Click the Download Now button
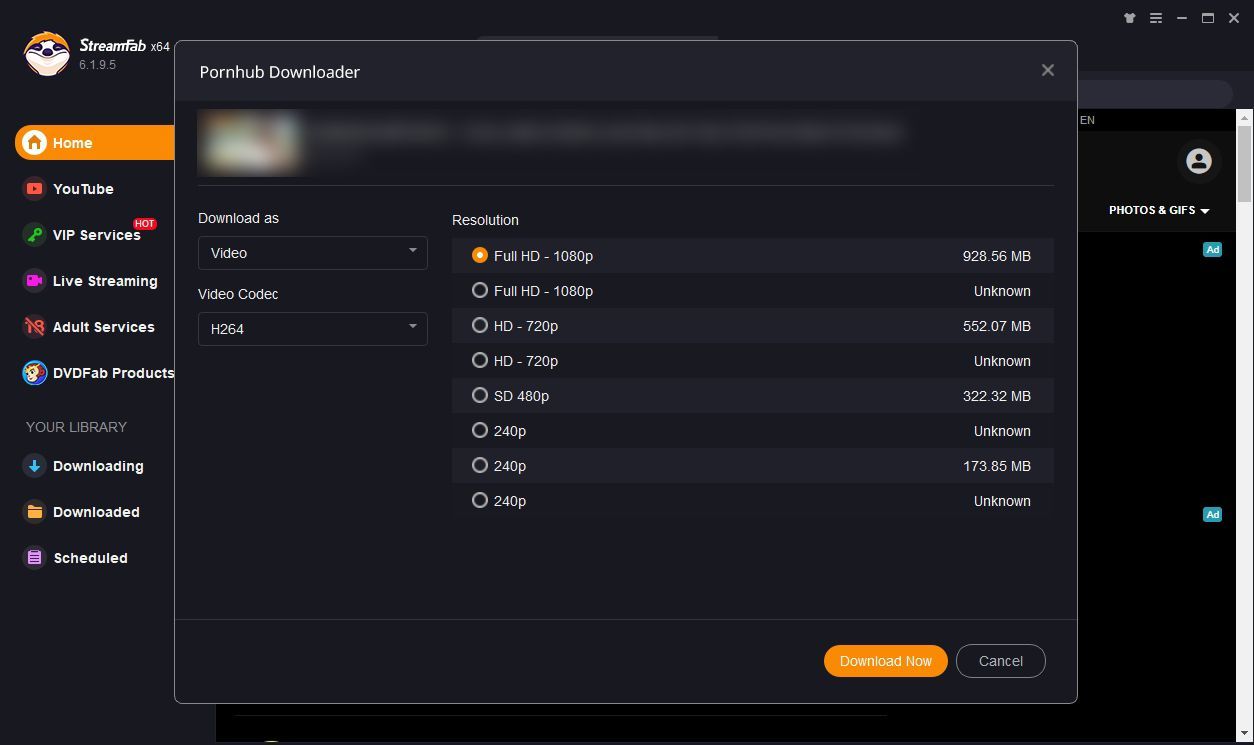 point(885,661)
